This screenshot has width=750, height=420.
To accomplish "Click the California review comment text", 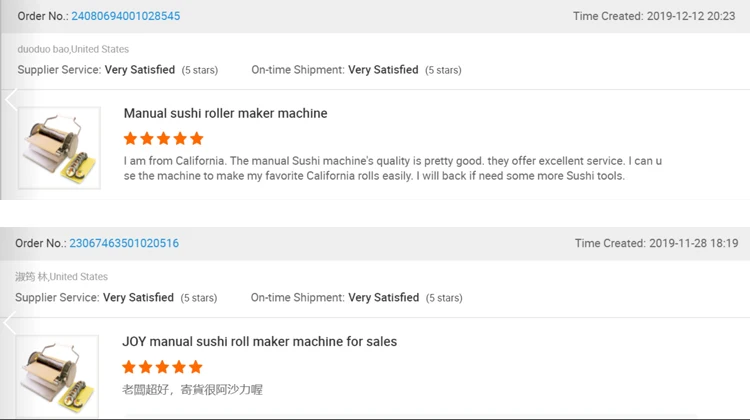I will (x=392, y=168).
